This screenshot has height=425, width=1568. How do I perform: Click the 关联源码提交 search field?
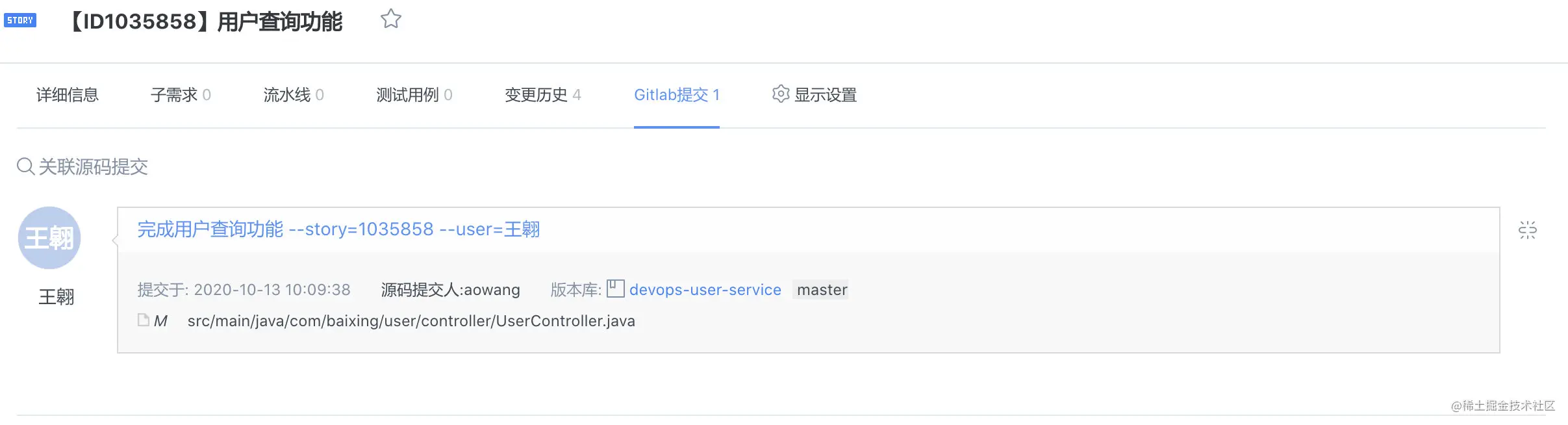click(x=93, y=167)
